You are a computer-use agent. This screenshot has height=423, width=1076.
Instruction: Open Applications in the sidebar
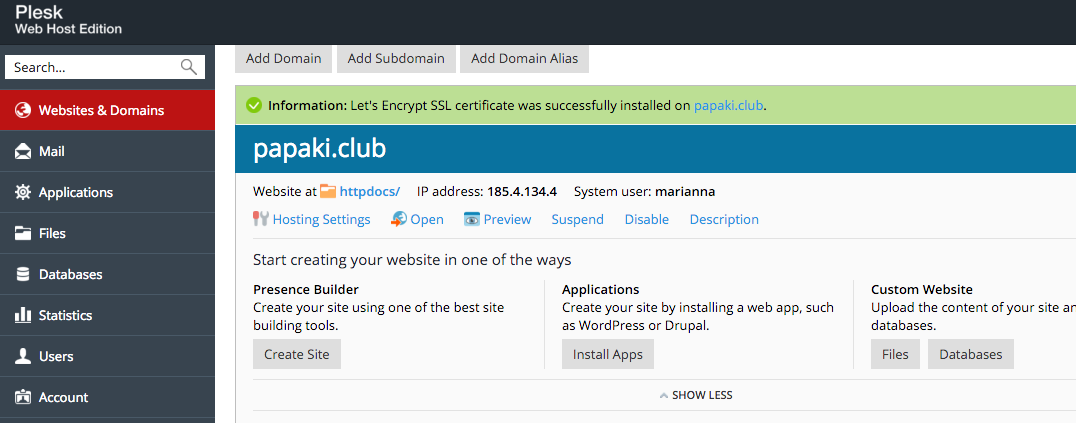coord(107,192)
